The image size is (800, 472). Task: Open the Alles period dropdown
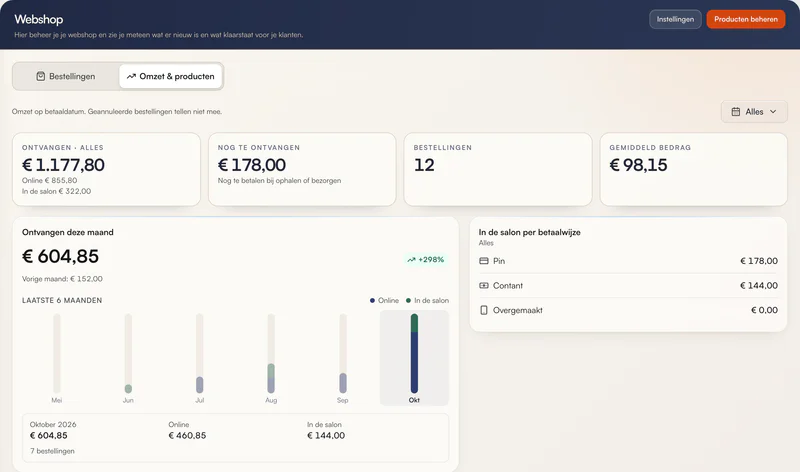click(754, 112)
